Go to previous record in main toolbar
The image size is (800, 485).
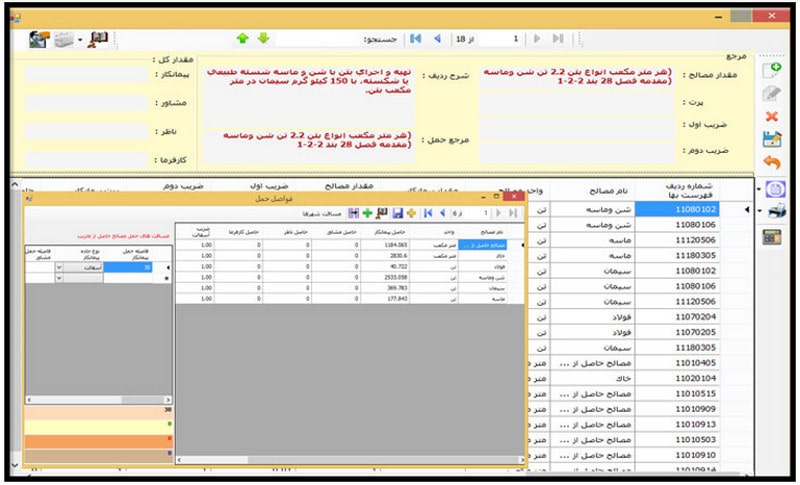(437, 38)
